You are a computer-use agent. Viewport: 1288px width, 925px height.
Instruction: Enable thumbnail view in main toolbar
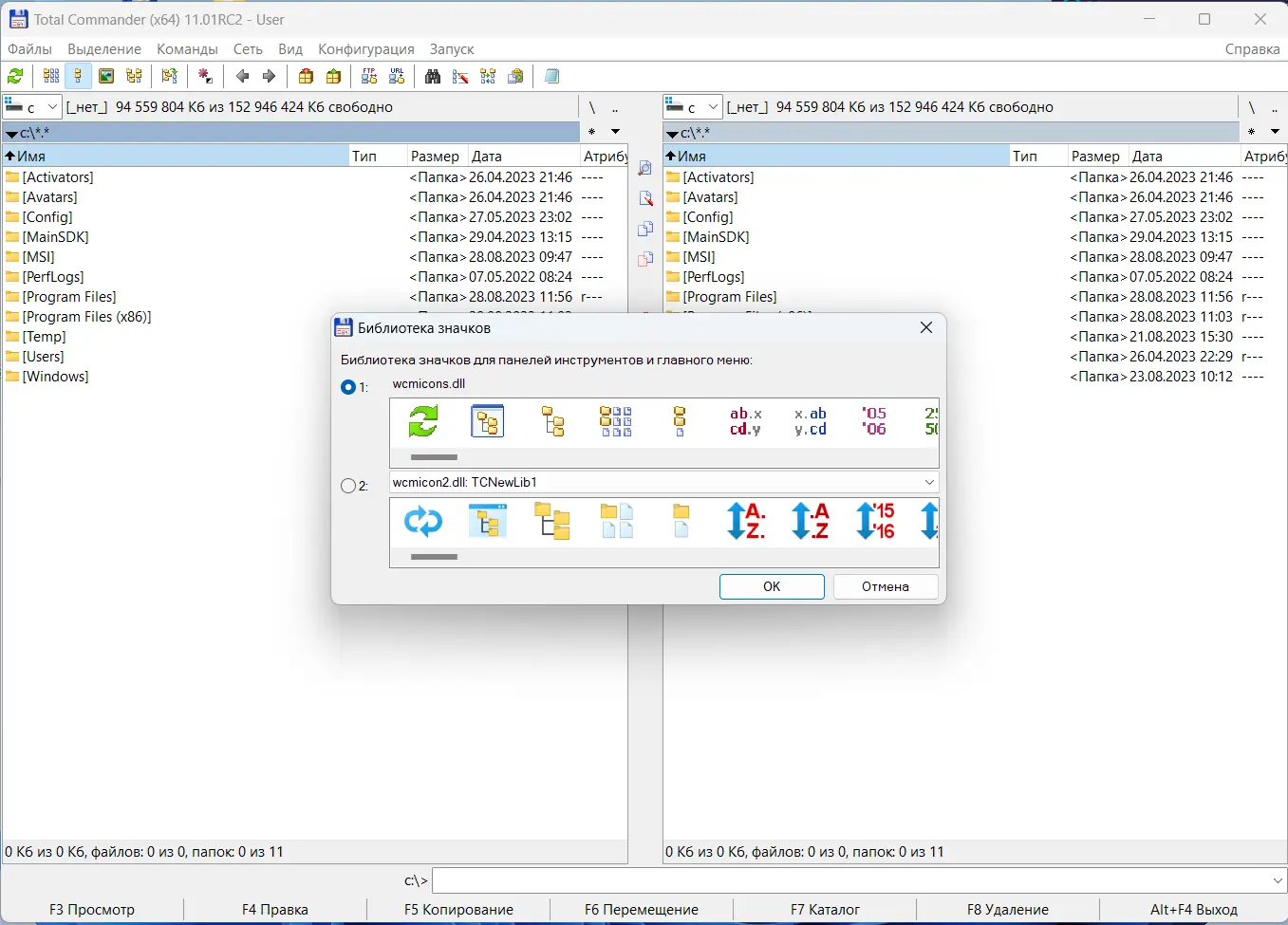pos(106,77)
